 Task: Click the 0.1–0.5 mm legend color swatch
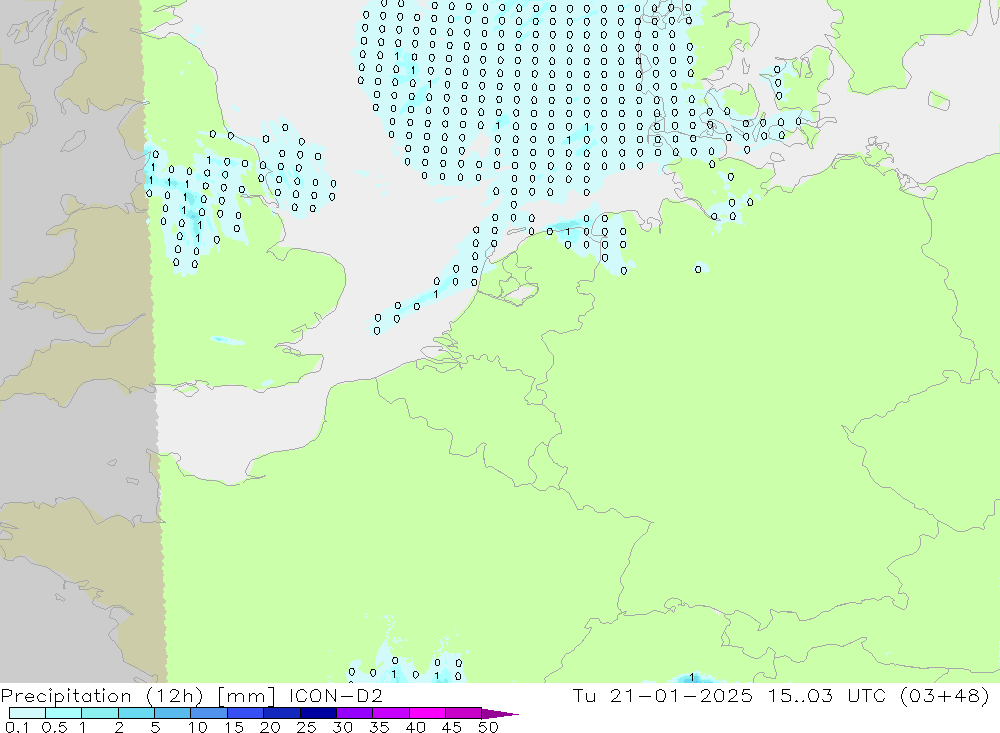pos(27,713)
